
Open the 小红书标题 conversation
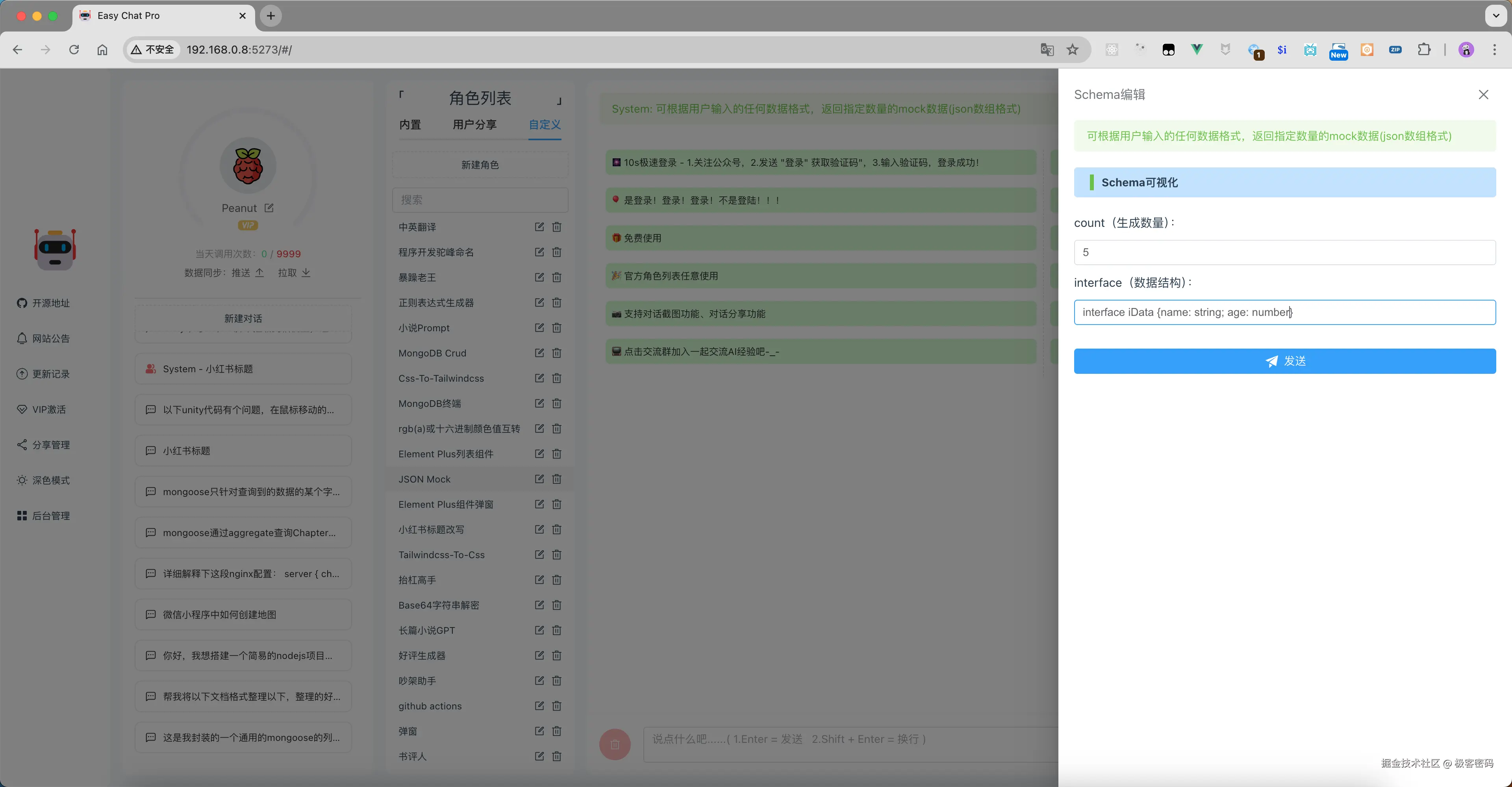click(x=243, y=451)
